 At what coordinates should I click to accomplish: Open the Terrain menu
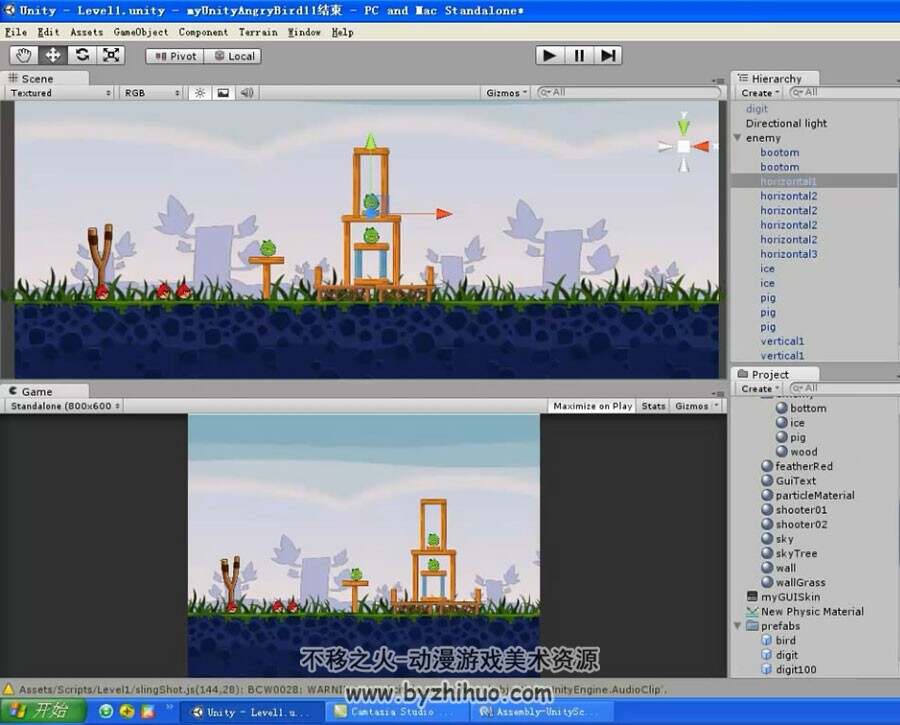258,32
